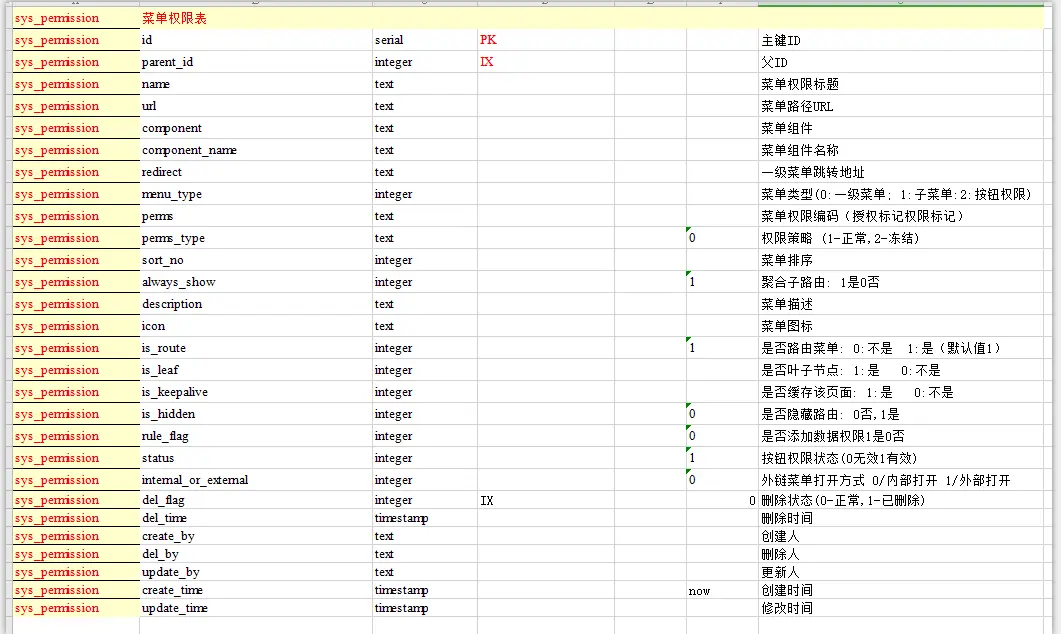The height and width of the screenshot is (634, 1061).
Task: Click the 'del_flag' field cell
Action: pyautogui.click(x=256, y=500)
